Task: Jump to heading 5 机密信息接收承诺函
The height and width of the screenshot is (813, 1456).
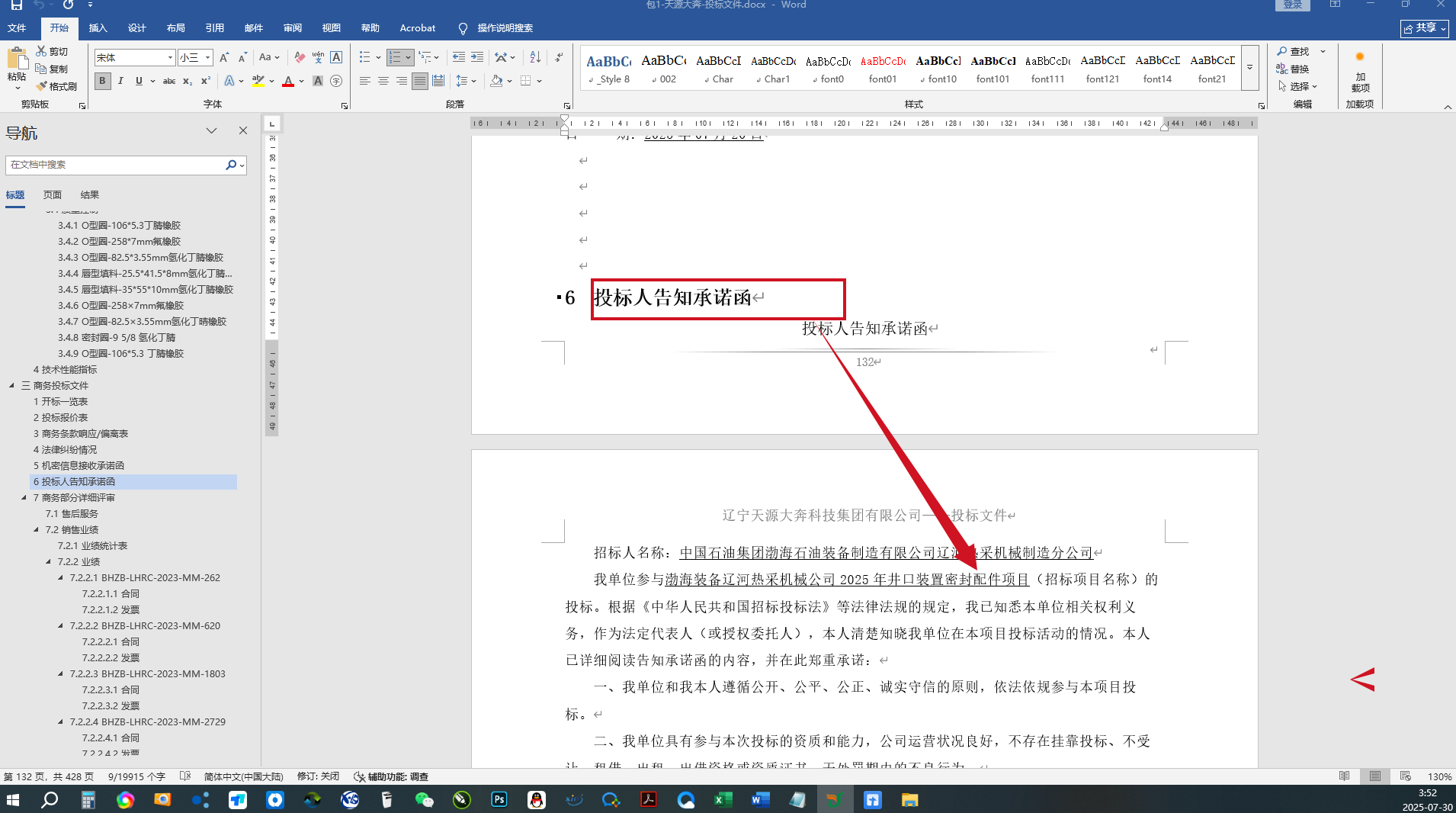Action: (79, 466)
